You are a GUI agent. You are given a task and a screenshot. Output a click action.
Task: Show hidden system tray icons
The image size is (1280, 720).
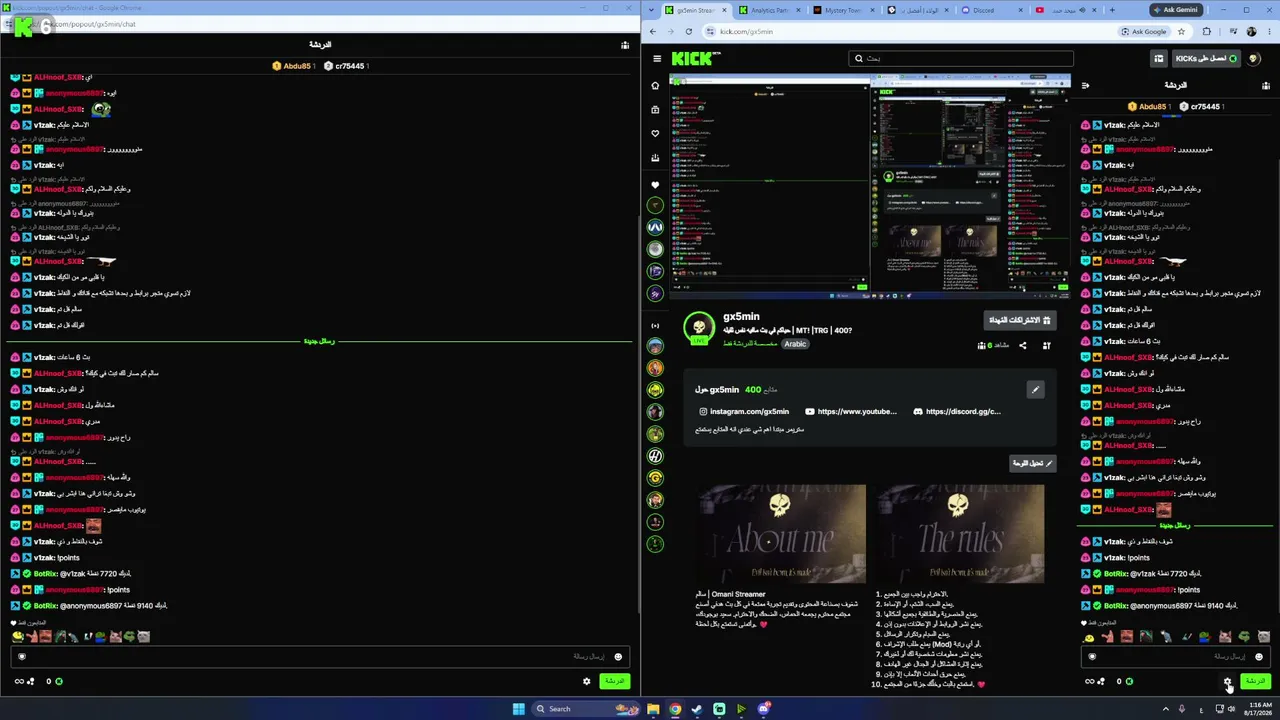pos(1166,709)
